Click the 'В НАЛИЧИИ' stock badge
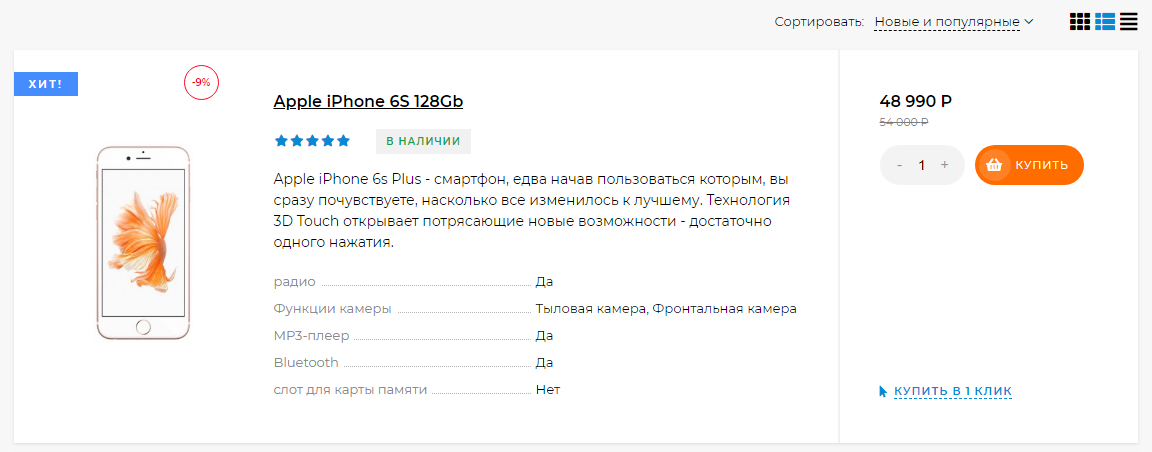This screenshot has height=452, width=1152. coord(423,141)
